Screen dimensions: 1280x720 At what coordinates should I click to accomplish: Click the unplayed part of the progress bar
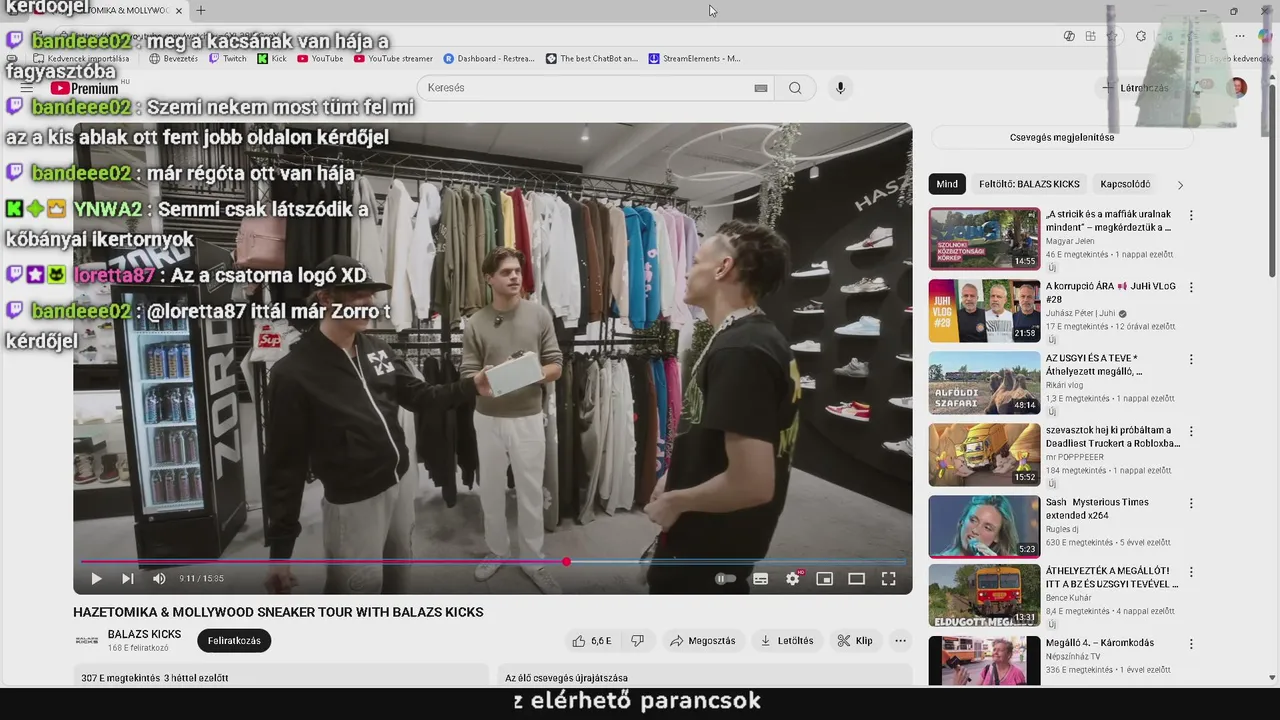click(x=738, y=562)
